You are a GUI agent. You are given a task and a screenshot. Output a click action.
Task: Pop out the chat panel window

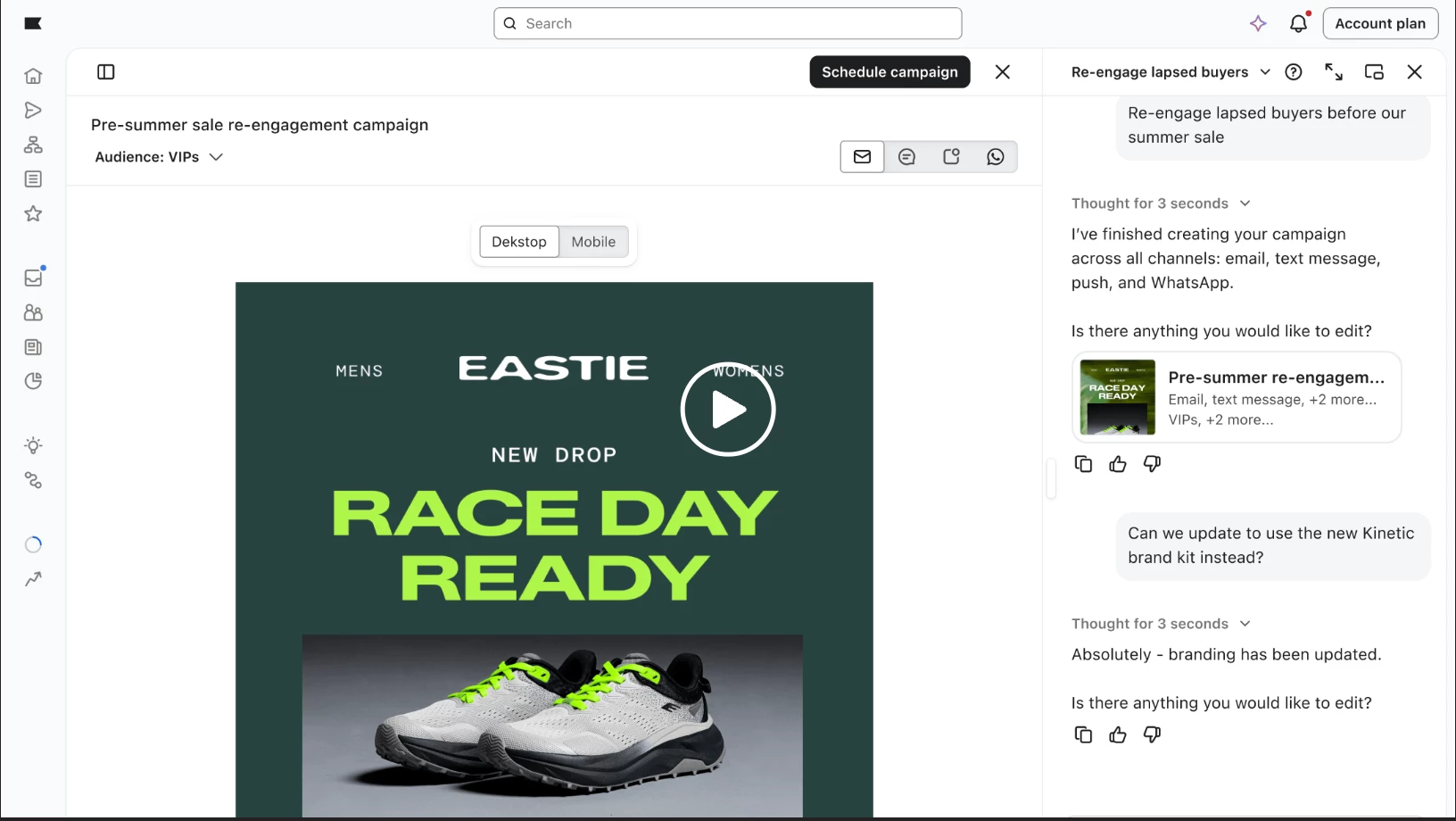(x=1375, y=72)
